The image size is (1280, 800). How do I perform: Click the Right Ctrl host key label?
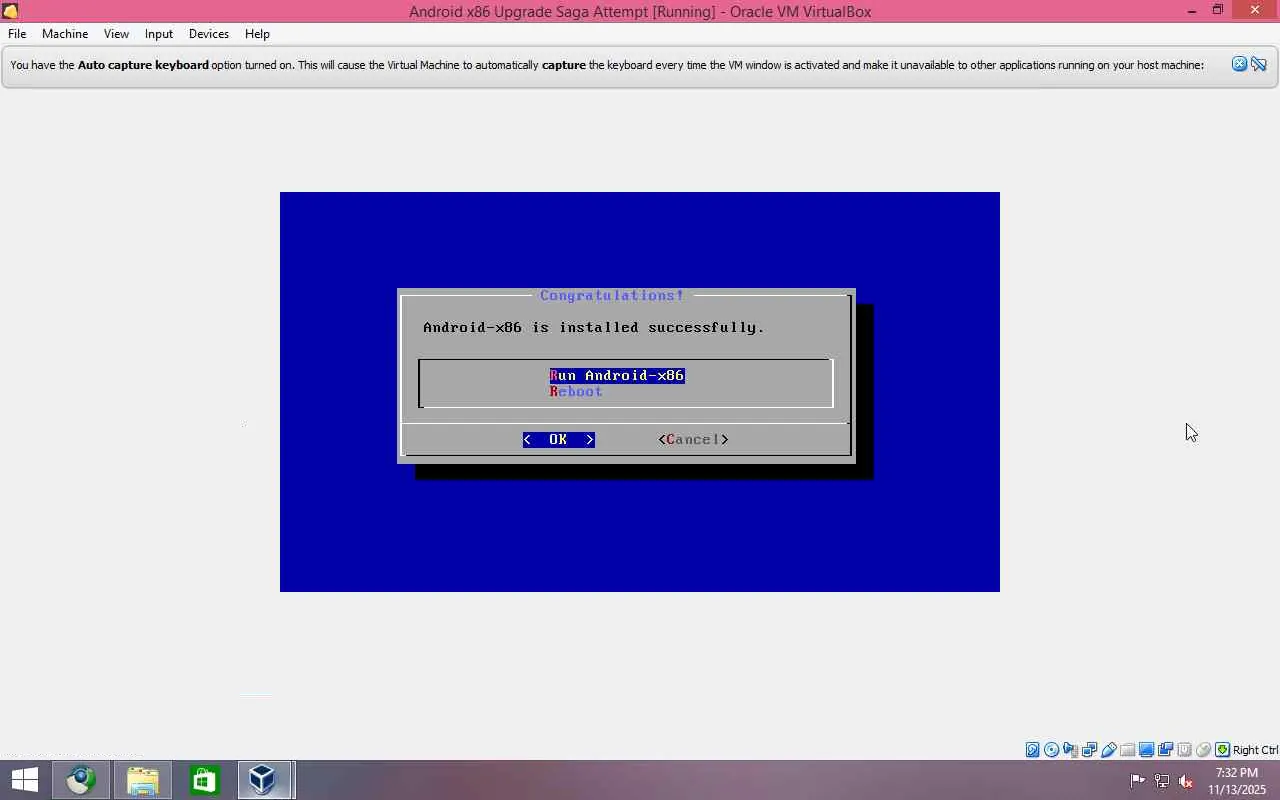(1255, 750)
